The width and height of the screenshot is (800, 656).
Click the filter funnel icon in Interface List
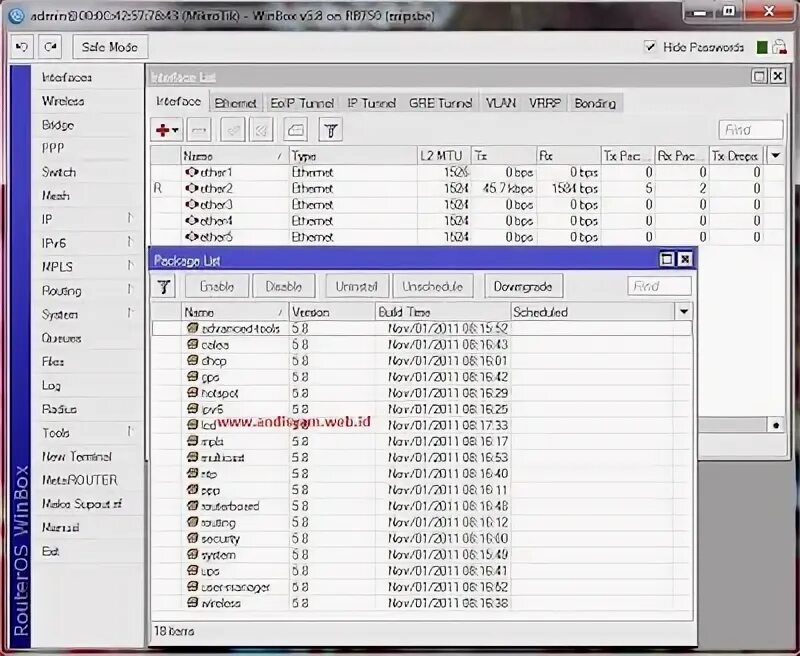330,131
